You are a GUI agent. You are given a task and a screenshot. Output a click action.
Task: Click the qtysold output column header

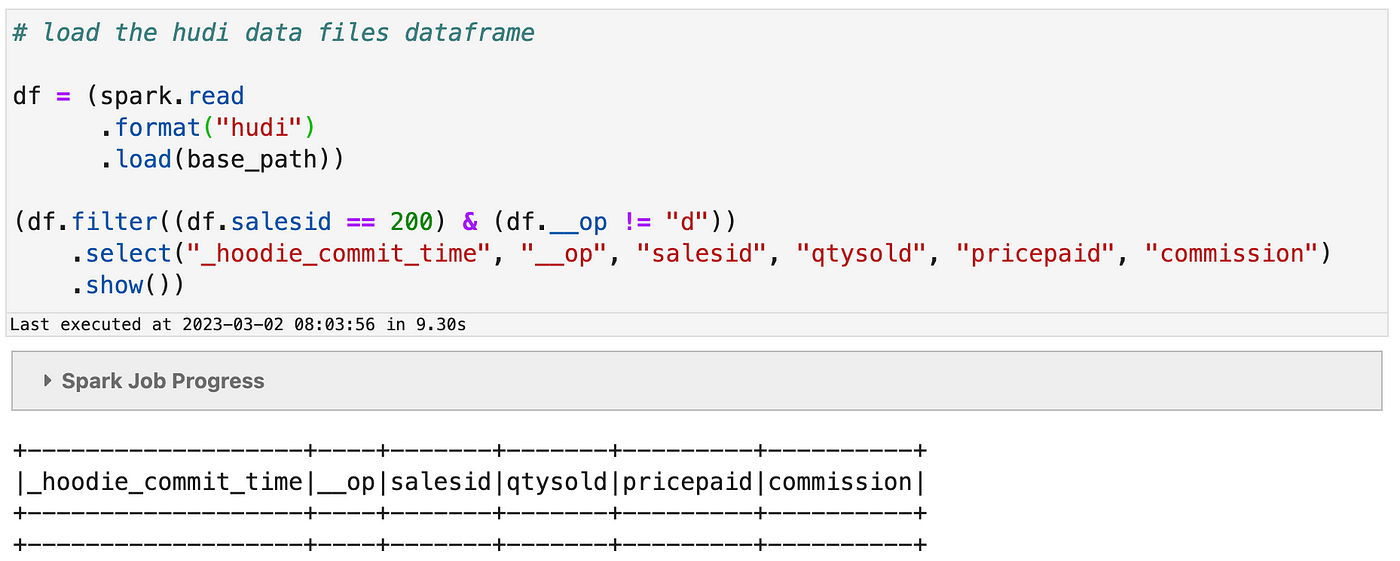[x=557, y=482]
